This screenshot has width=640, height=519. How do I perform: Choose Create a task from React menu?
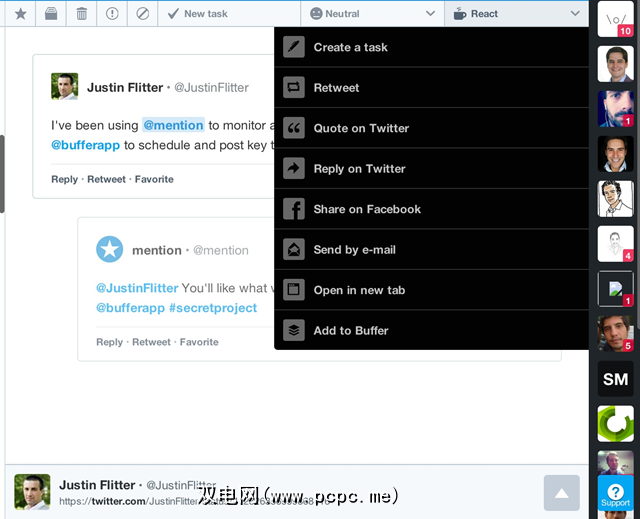(x=431, y=47)
